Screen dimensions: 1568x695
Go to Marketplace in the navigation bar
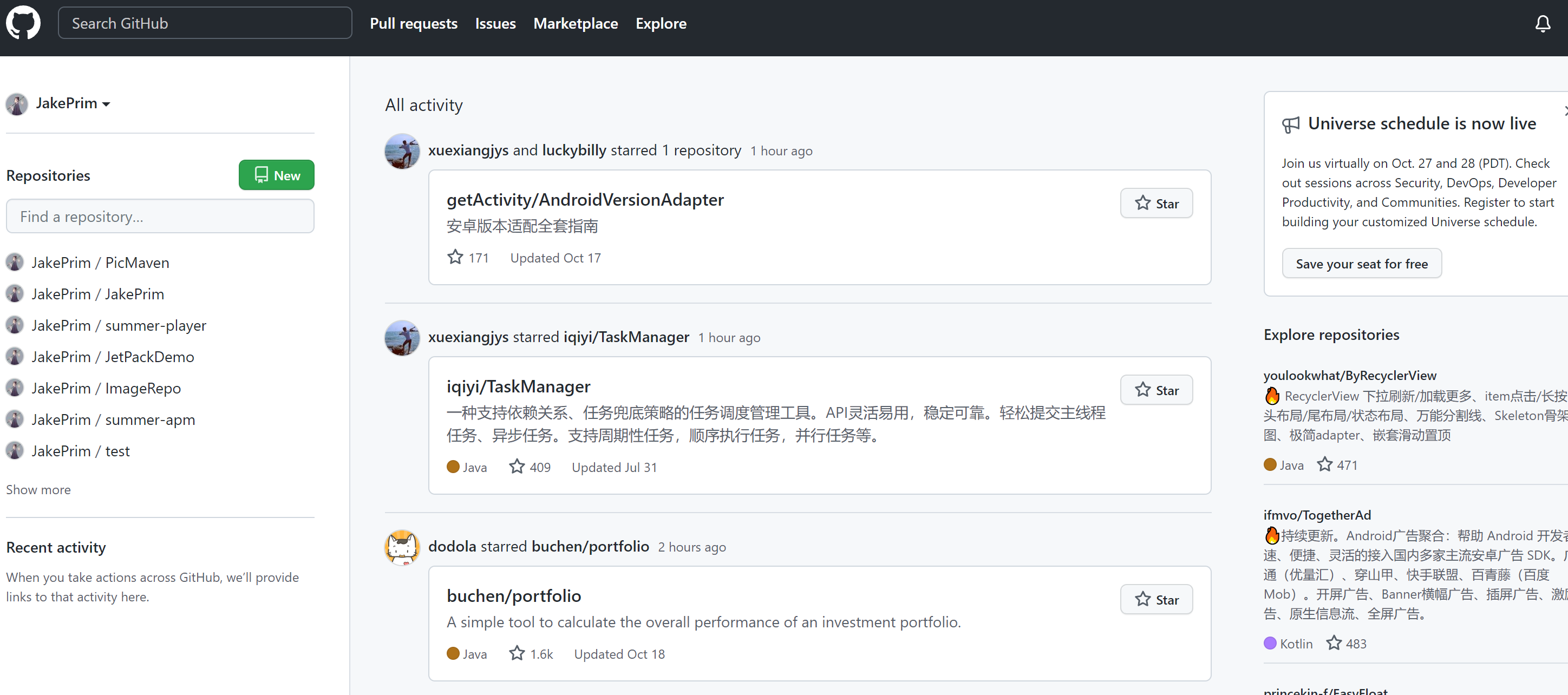pyautogui.click(x=575, y=24)
